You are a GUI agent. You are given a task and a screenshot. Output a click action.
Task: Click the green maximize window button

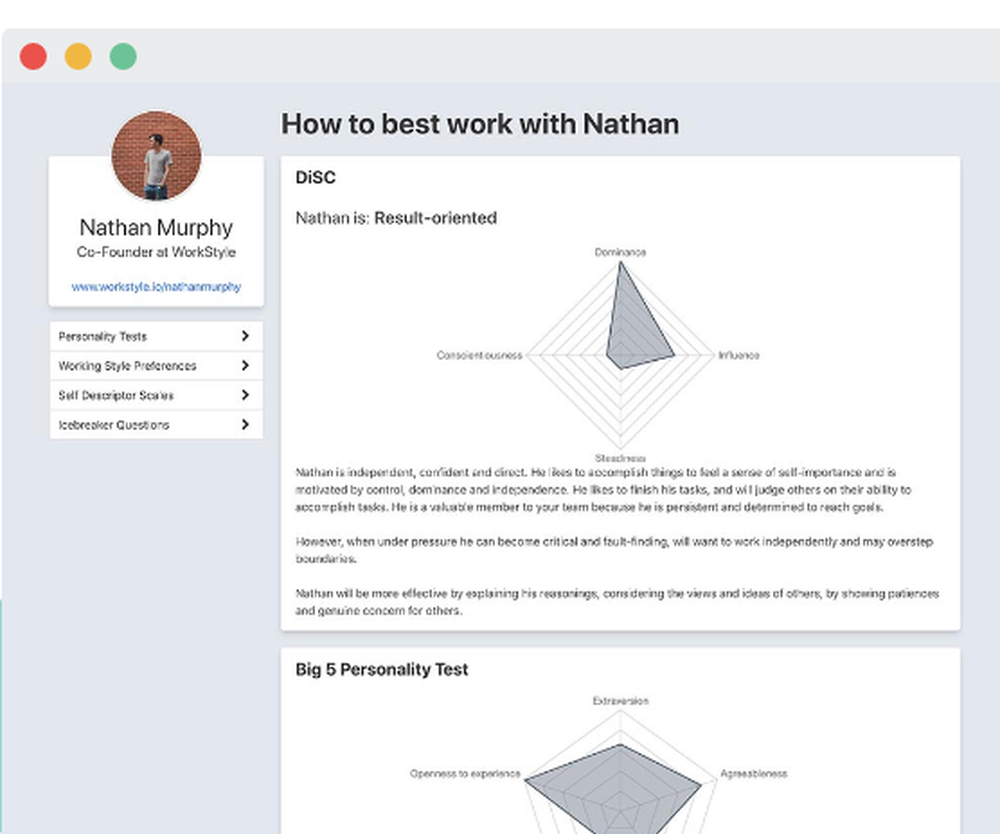[123, 56]
